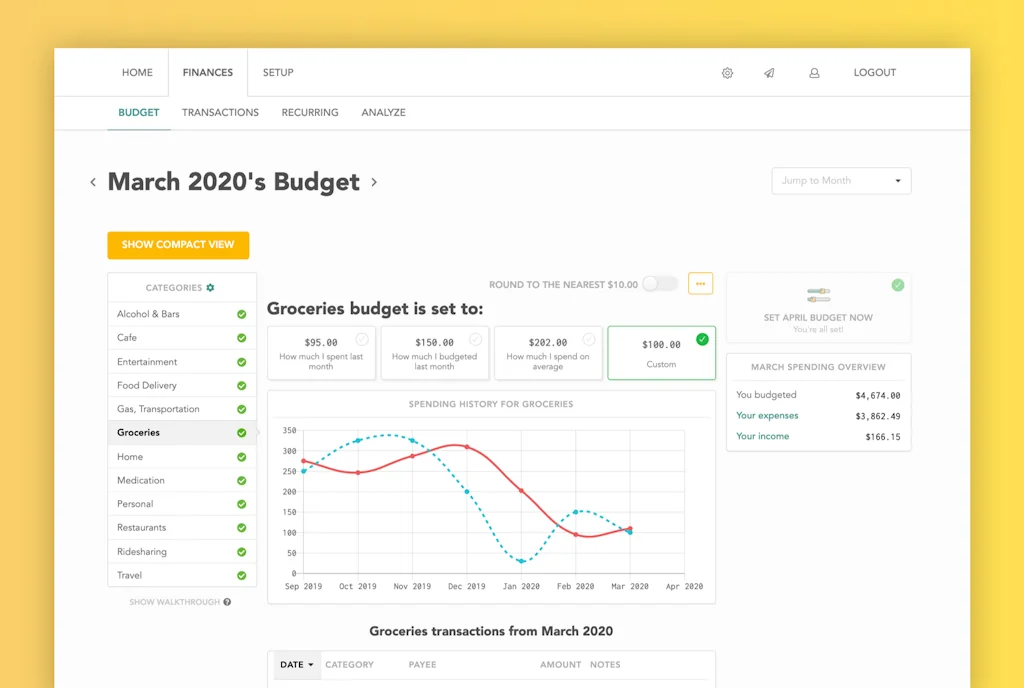Click the paper plane icon in header
The width and height of the screenshot is (1024, 688).
(x=769, y=73)
